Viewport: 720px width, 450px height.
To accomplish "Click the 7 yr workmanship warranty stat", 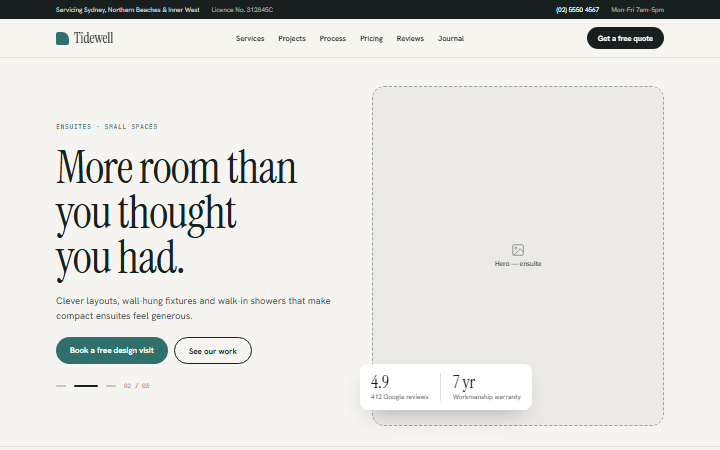I will 487,387.
